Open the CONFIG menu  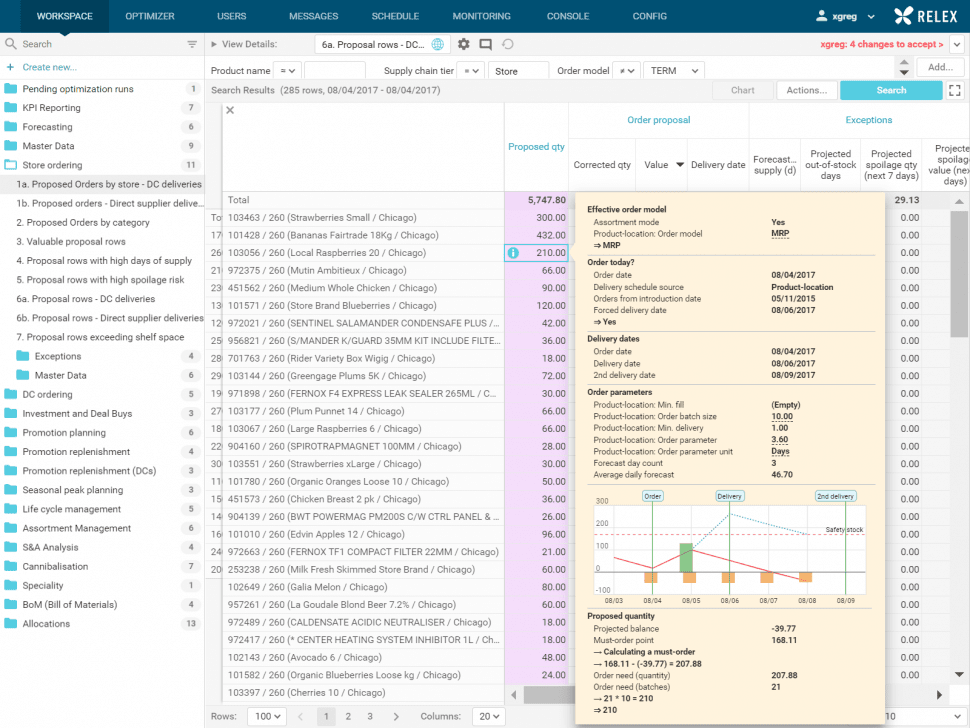(649, 15)
